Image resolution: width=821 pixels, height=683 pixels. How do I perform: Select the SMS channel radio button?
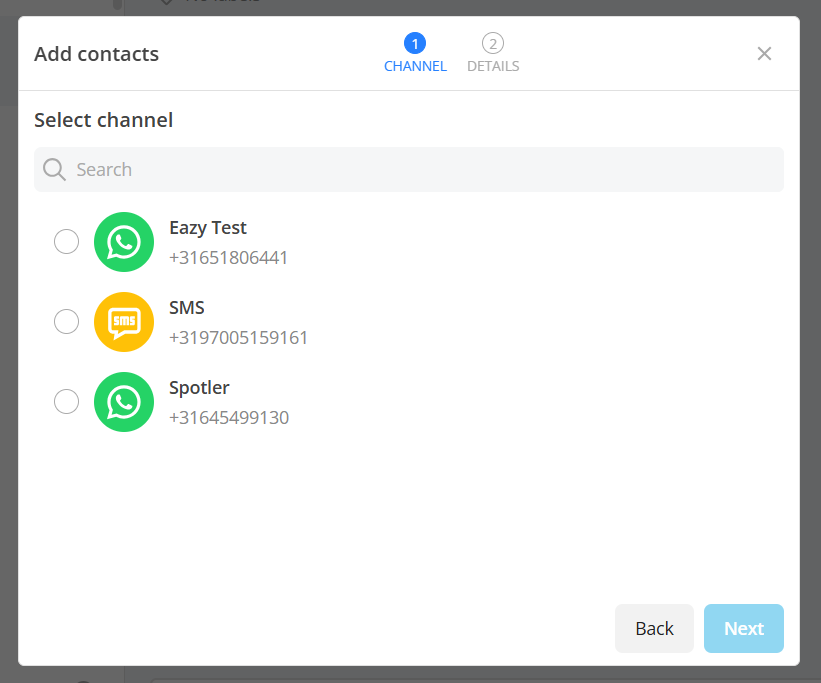pos(66,321)
